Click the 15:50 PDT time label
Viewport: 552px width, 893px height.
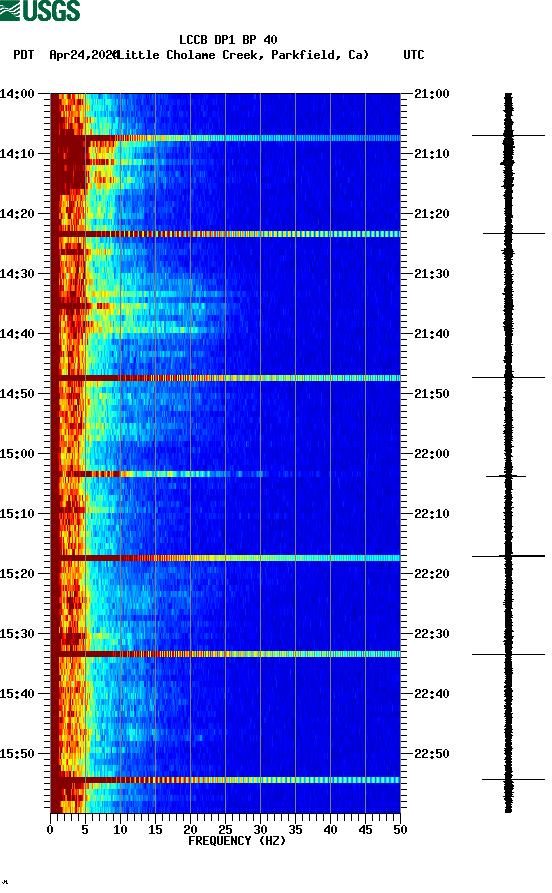(17, 753)
